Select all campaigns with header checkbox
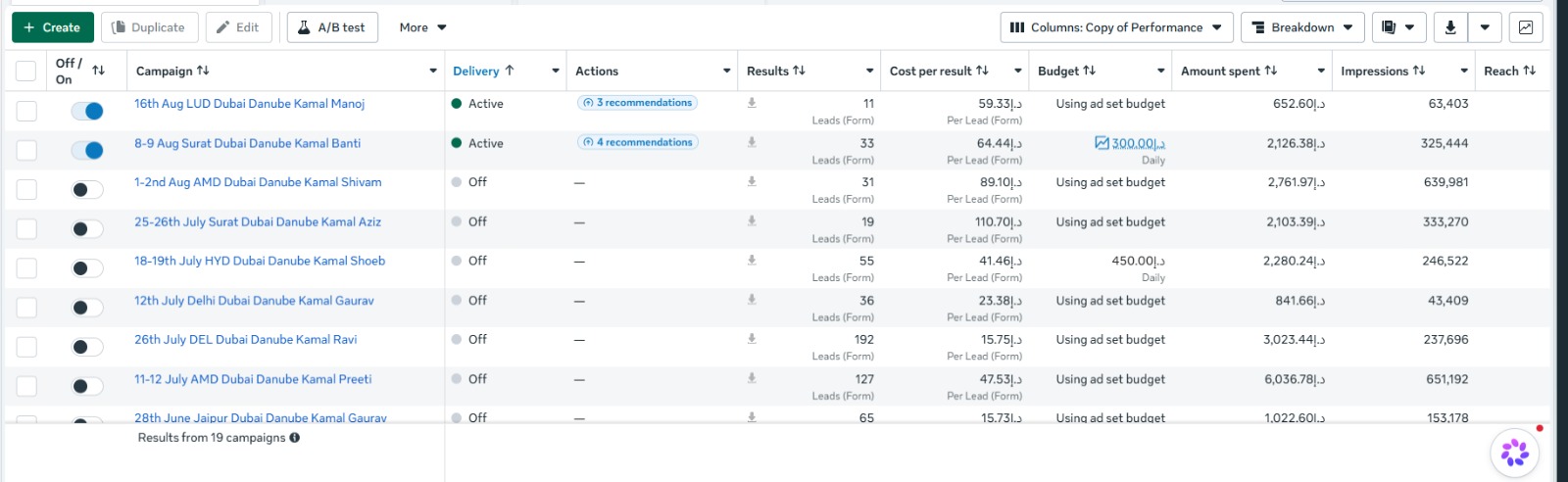Image resolution: width=1568 pixels, height=482 pixels. 26,71
